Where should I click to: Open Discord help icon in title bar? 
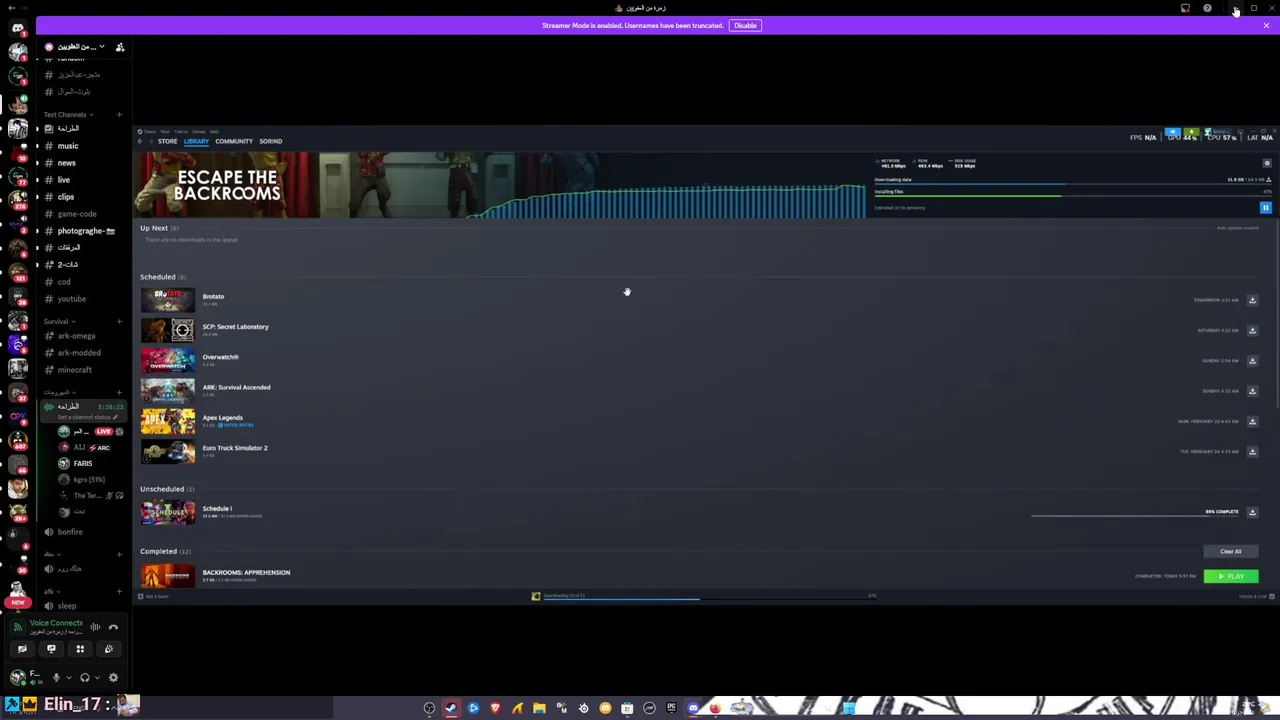click(1207, 8)
